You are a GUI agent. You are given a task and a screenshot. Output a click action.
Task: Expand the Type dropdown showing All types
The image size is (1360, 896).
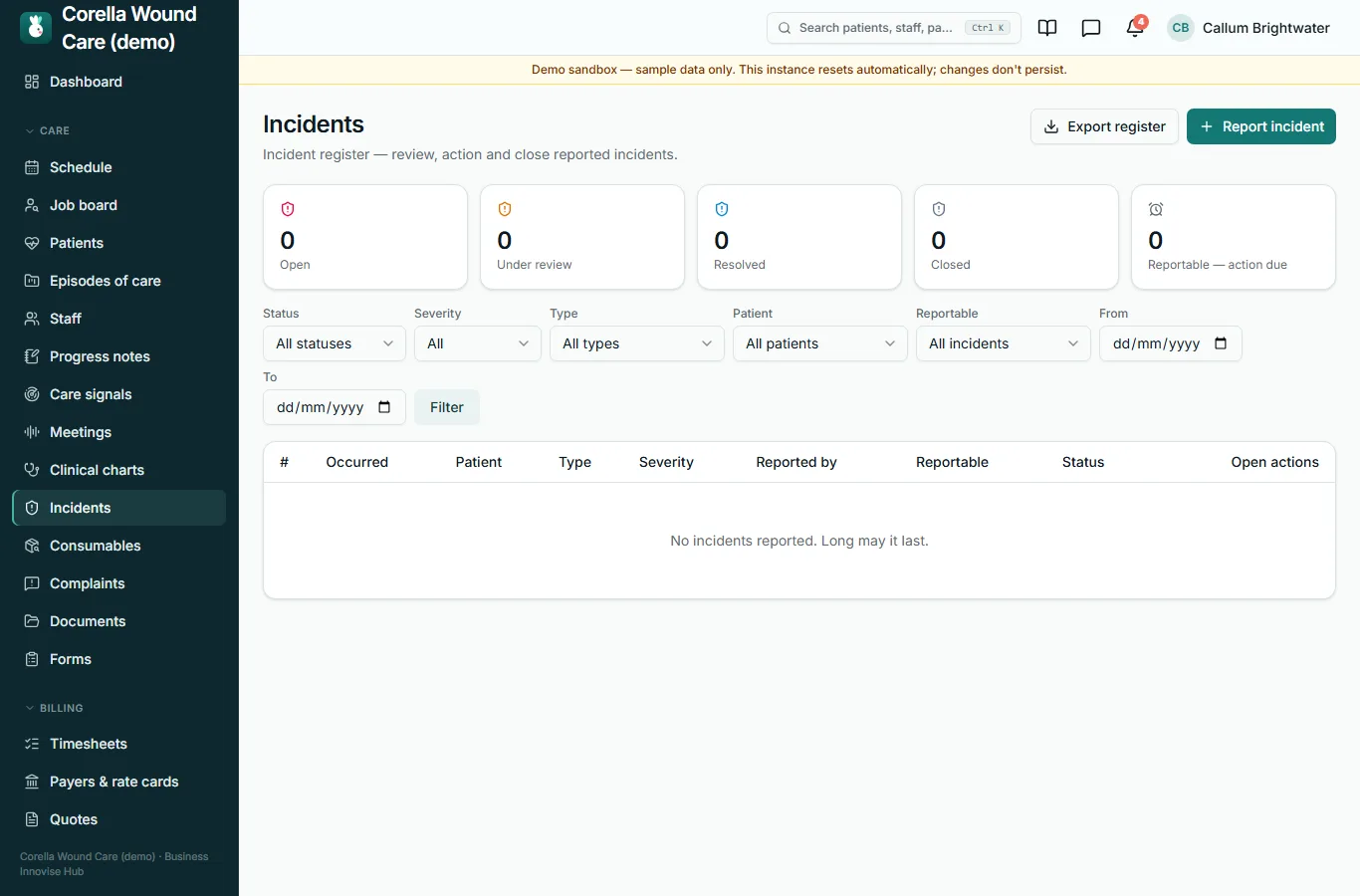[637, 343]
